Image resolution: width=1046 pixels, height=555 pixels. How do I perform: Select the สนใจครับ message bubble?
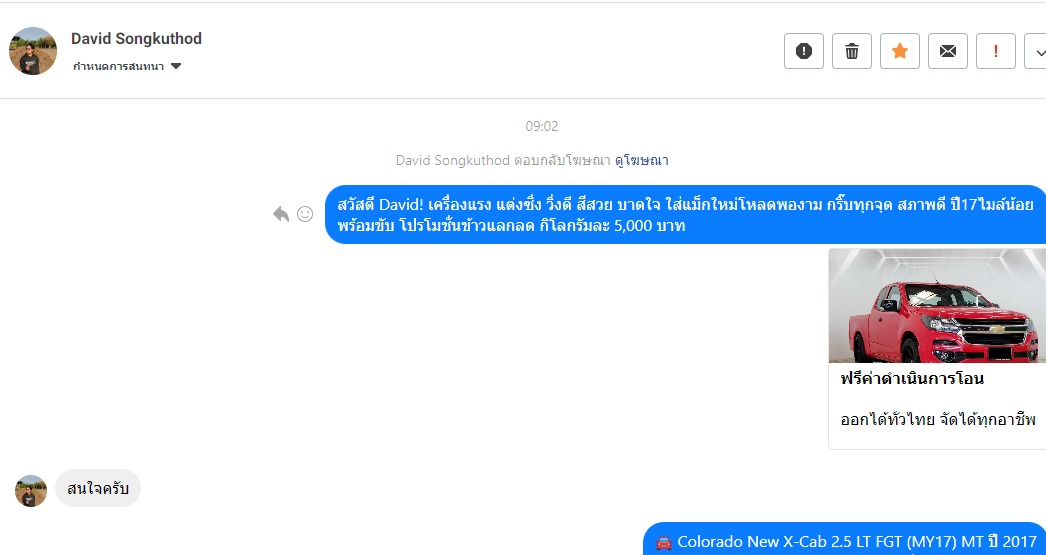click(x=98, y=488)
